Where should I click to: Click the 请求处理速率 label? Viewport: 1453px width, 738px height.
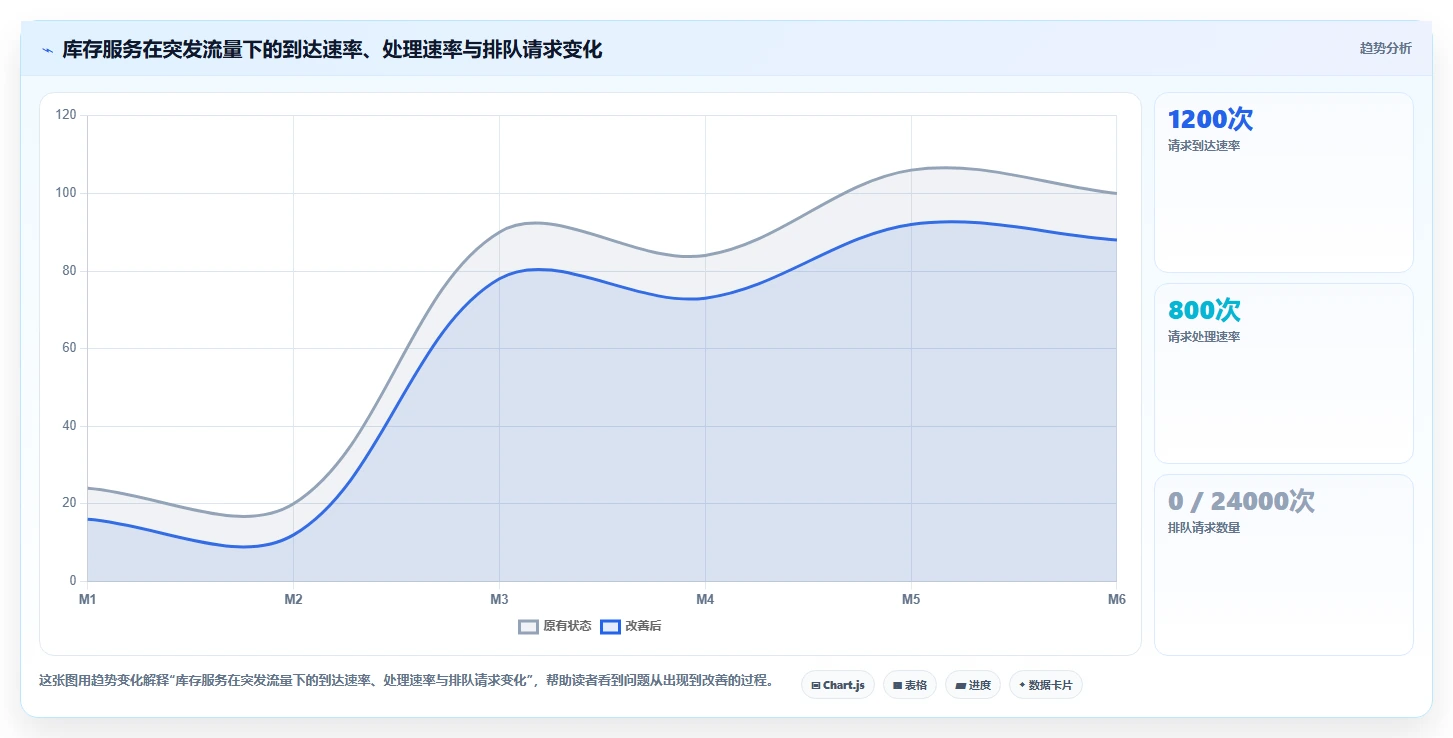[x=1204, y=337]
